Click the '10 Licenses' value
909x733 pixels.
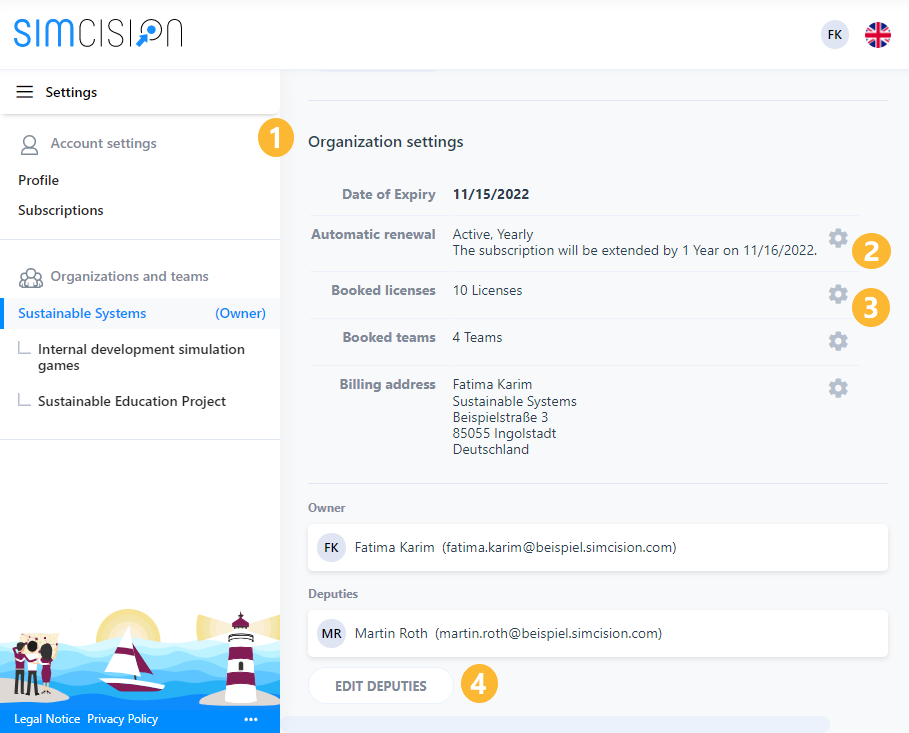coord(487,291)
